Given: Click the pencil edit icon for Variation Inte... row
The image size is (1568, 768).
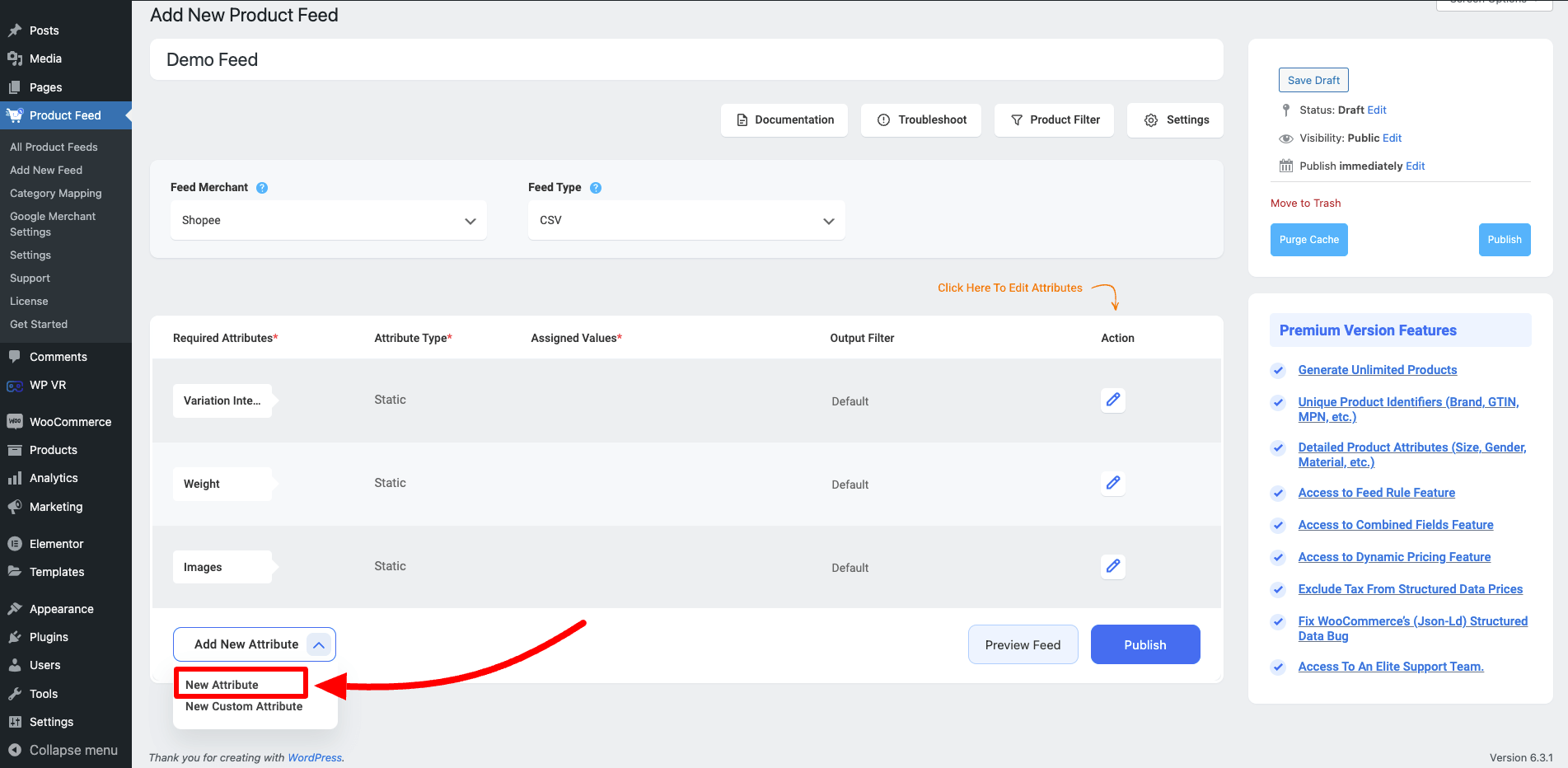Looking at the screenshot, I should tap(1113, 400).
